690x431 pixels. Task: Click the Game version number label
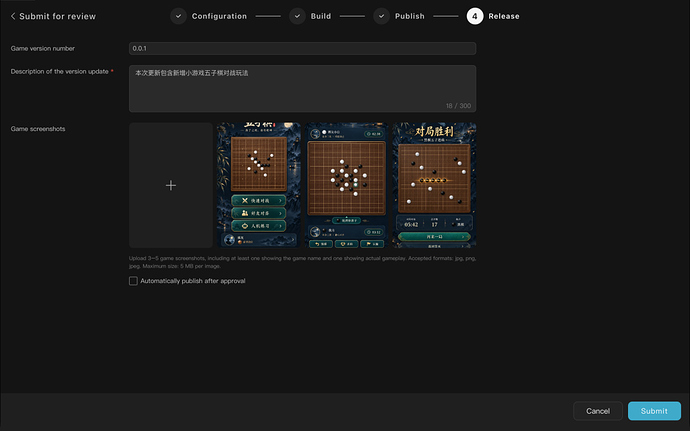43,48
